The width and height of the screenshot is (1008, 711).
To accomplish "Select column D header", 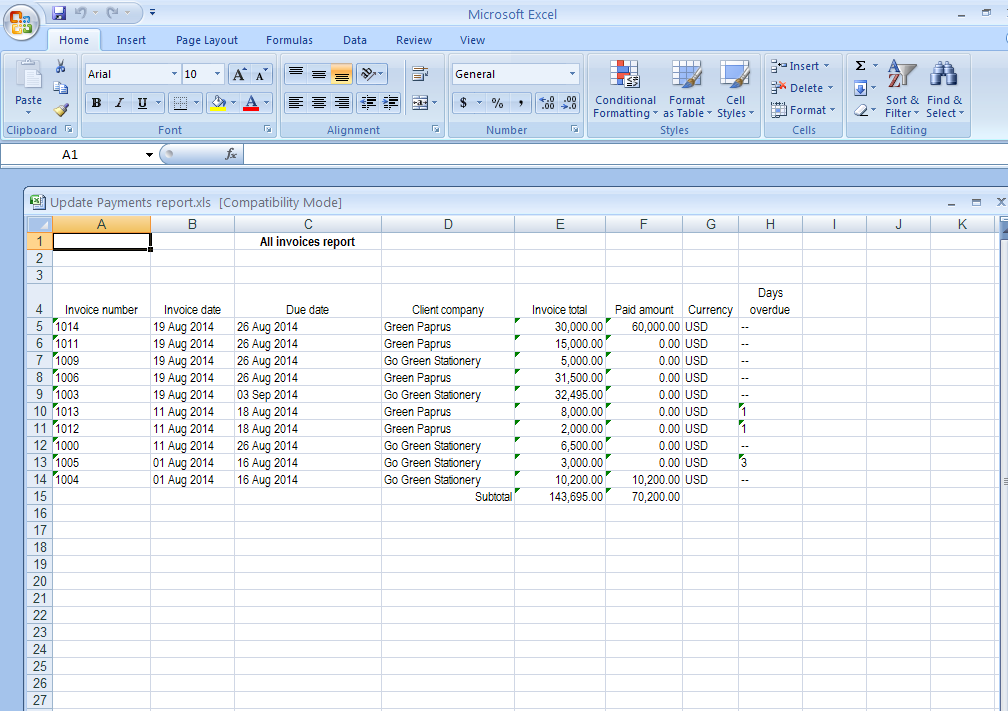I will coord(448,224).
